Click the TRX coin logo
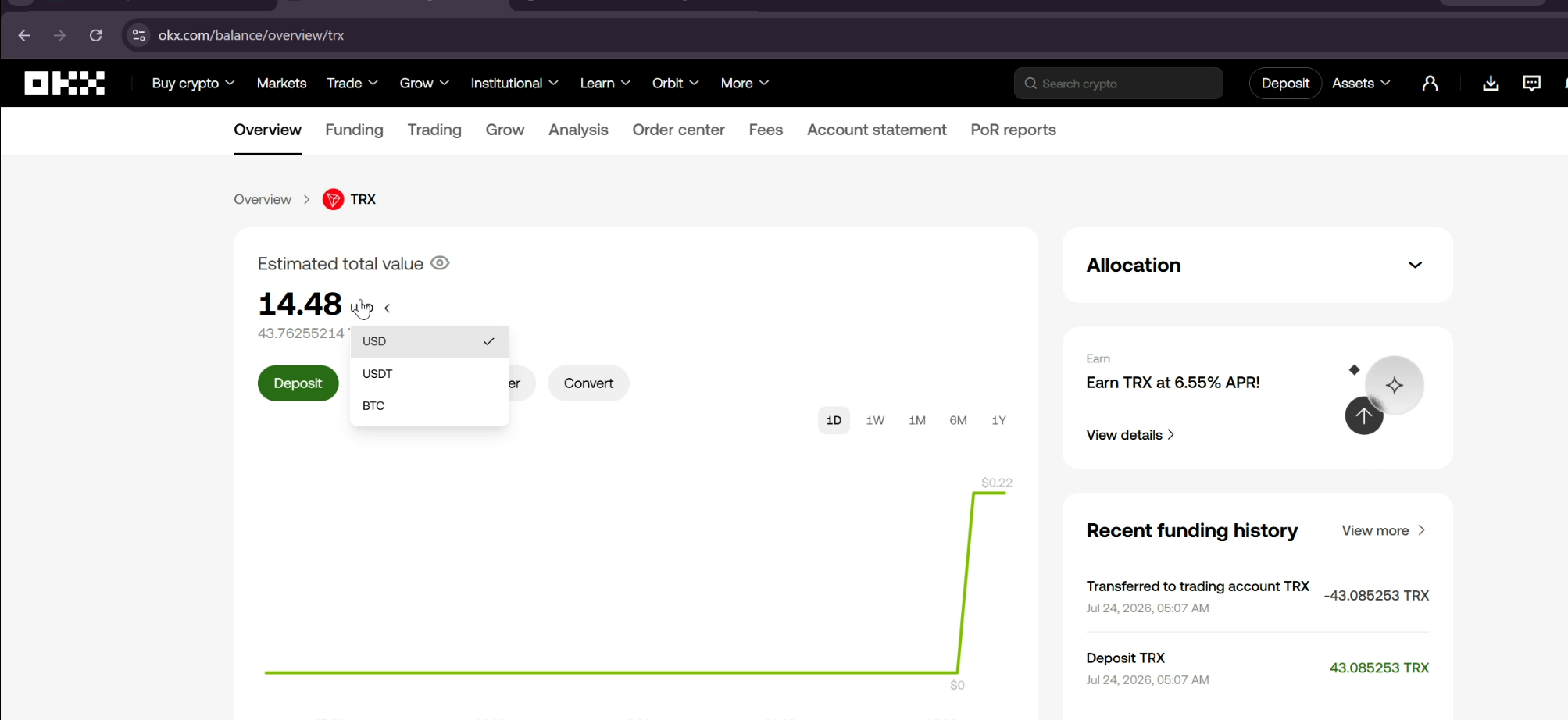 coord(333,199)
